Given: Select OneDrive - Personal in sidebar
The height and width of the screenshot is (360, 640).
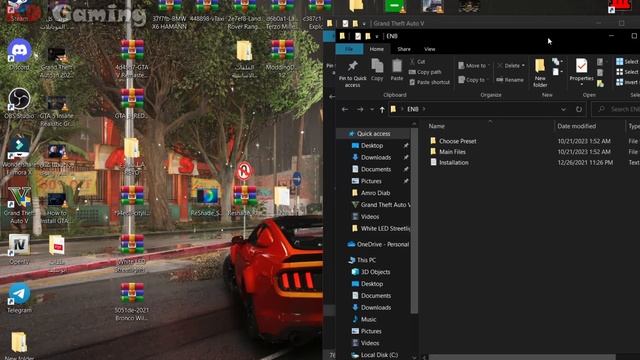Looking at the screenshot, I should (x=382, y=244).
